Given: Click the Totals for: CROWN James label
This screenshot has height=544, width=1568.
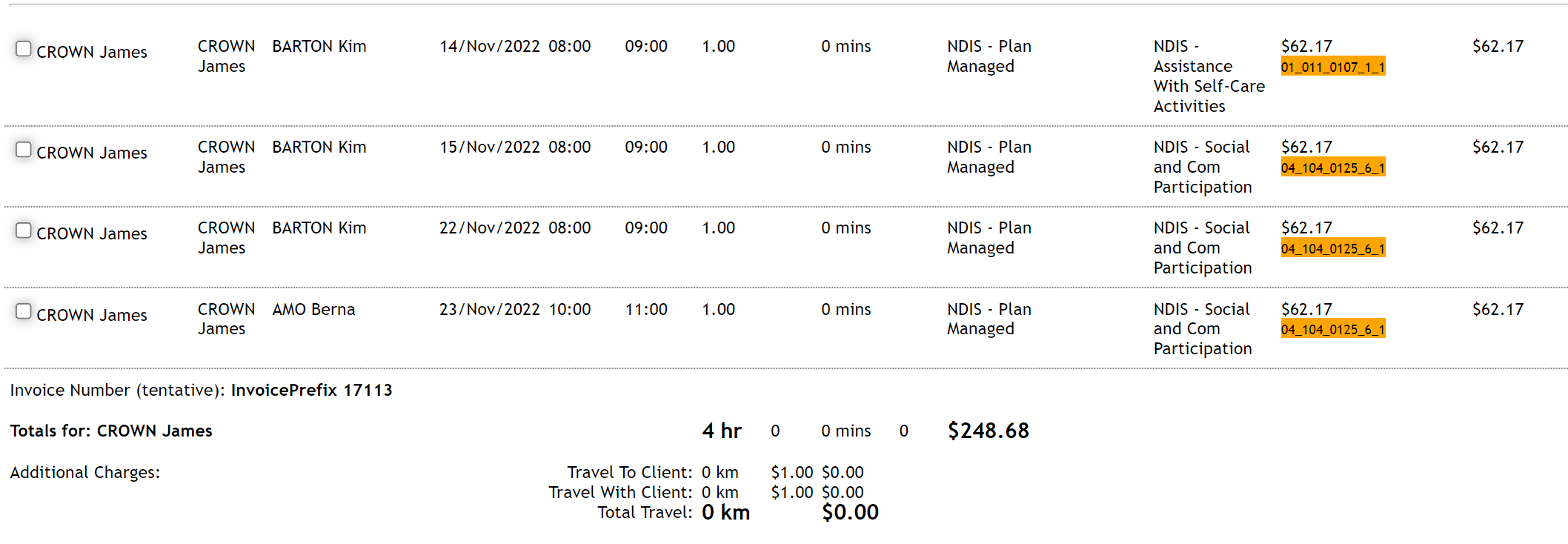Looking at the screenshot, I should [111, 431].
